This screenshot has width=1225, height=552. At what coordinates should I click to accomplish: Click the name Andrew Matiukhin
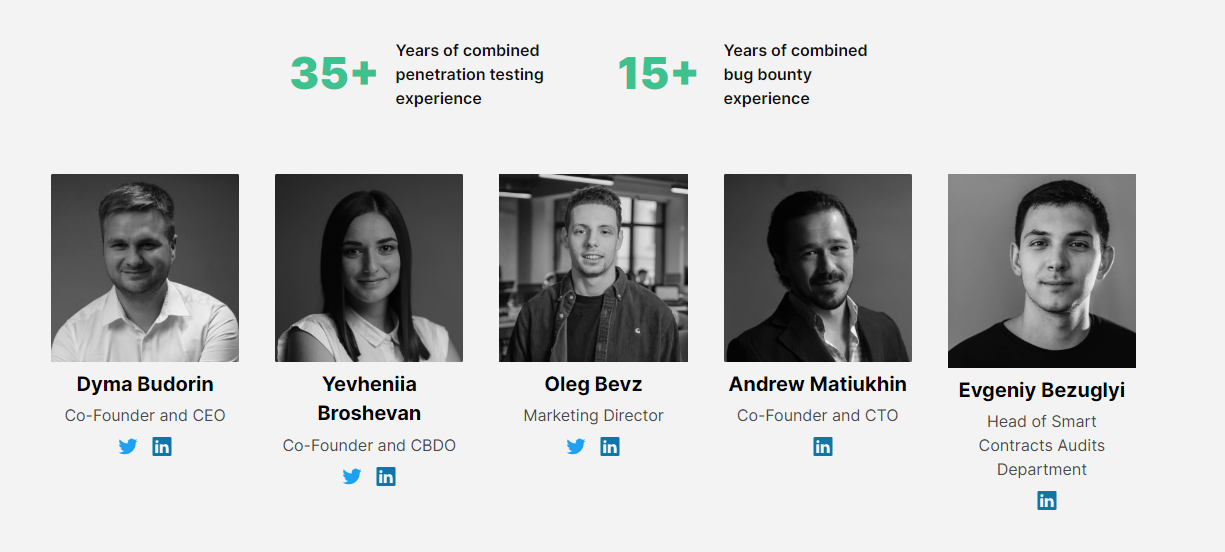pos(818,384)
